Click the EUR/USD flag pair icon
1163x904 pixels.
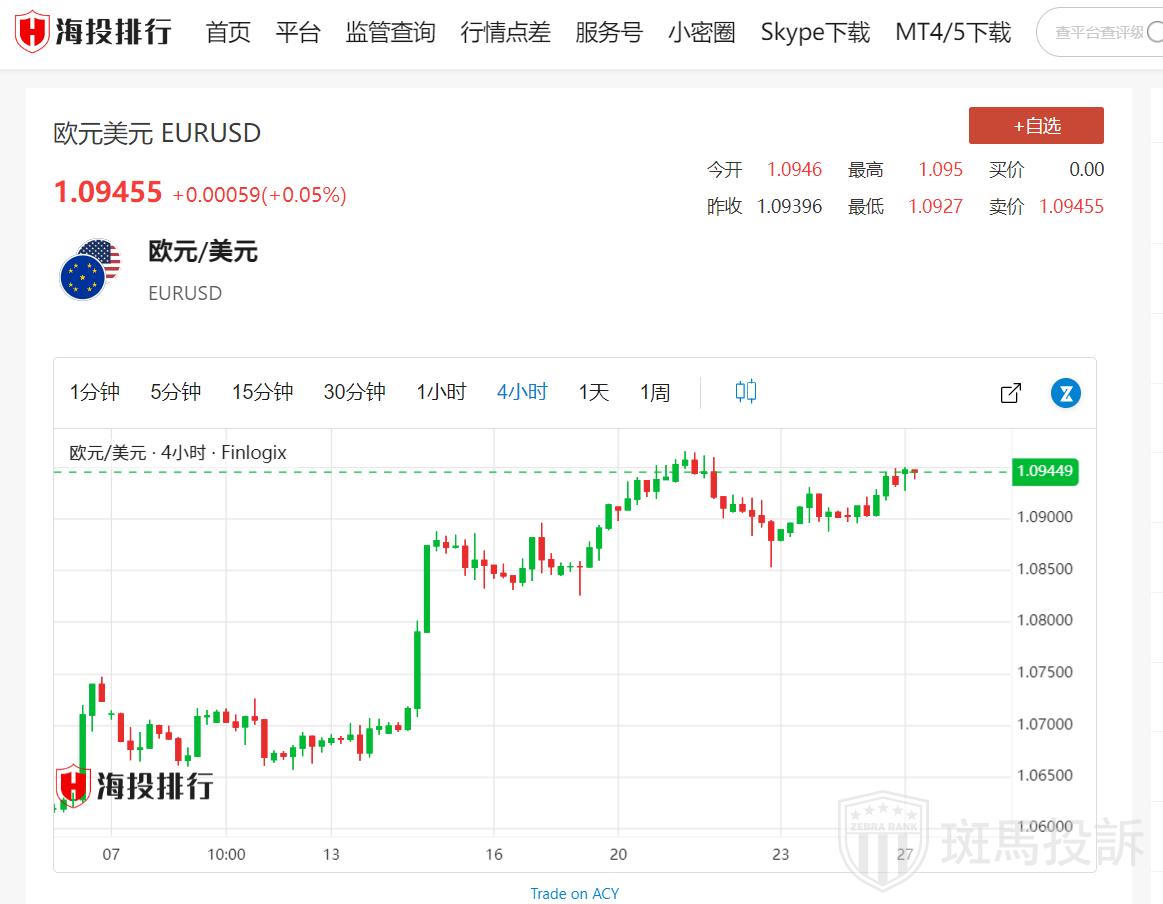(x=89, y=269)
